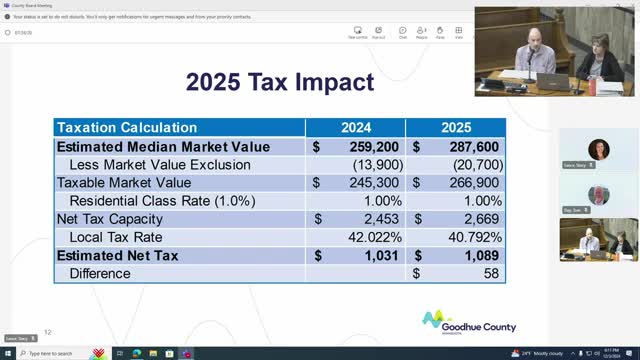This screenshot has height=360, width=640.
Task: Open the People participants panel
Action: coord(421,32)
